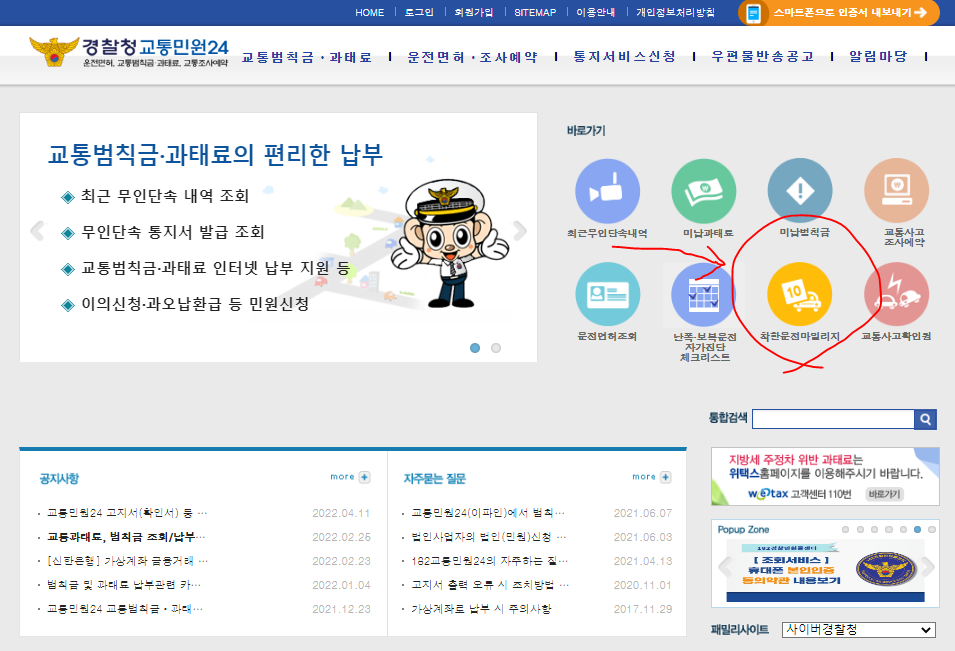
Task: Click the 로그인 link
Action: pyautogui.click(x=419, y=12)
